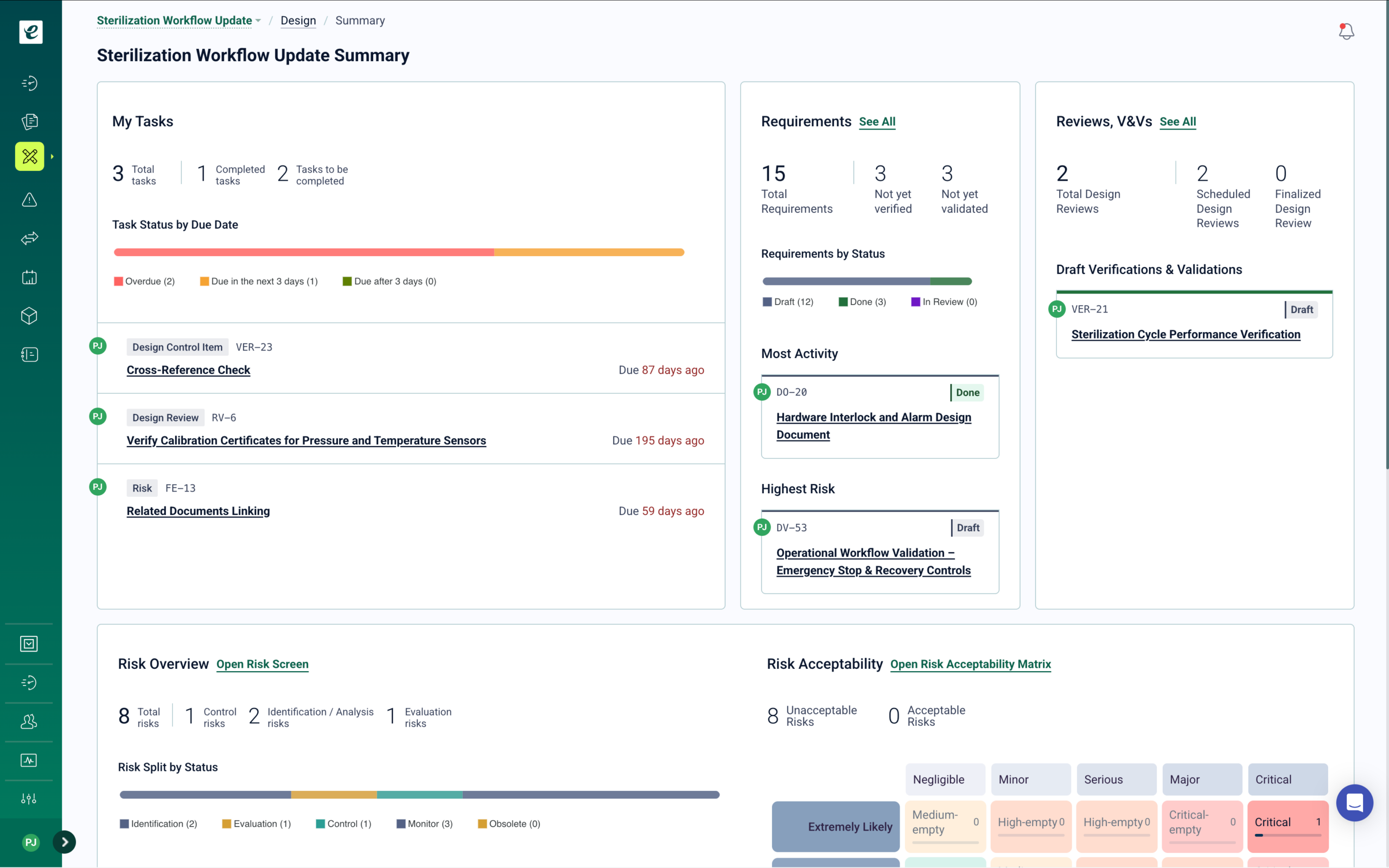Open the first sidebar activity list icon
Image resolution: width=1389 pixels, height=868 pixels.
point(29,82)
